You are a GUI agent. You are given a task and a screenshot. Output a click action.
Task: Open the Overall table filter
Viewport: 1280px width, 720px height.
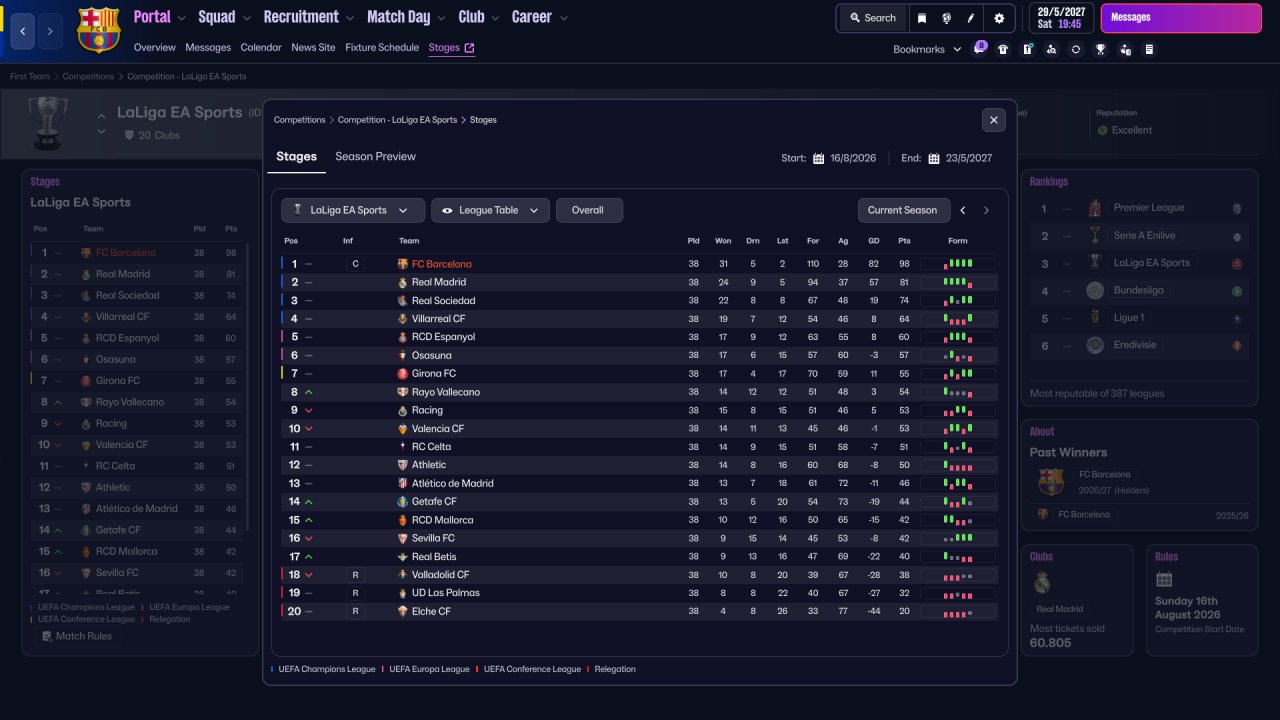589,210
